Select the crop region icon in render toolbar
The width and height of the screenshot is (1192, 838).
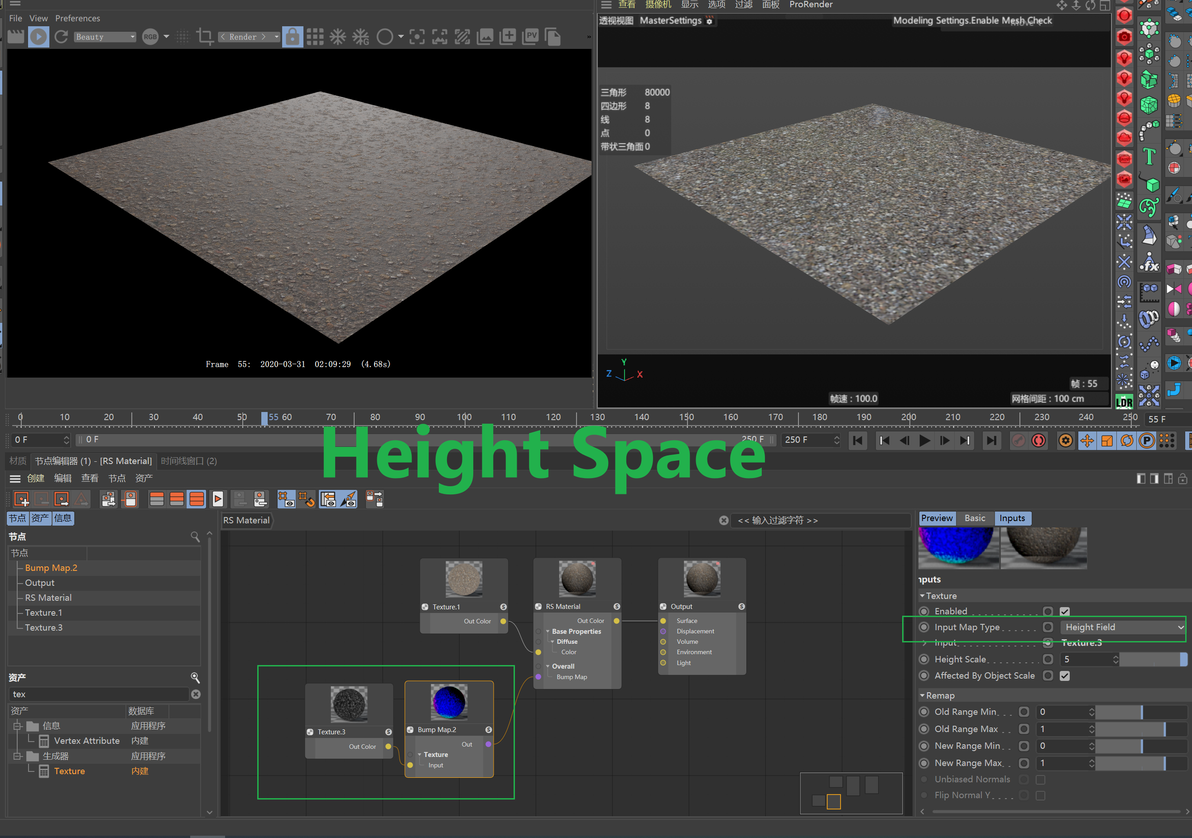coord(204,37)
